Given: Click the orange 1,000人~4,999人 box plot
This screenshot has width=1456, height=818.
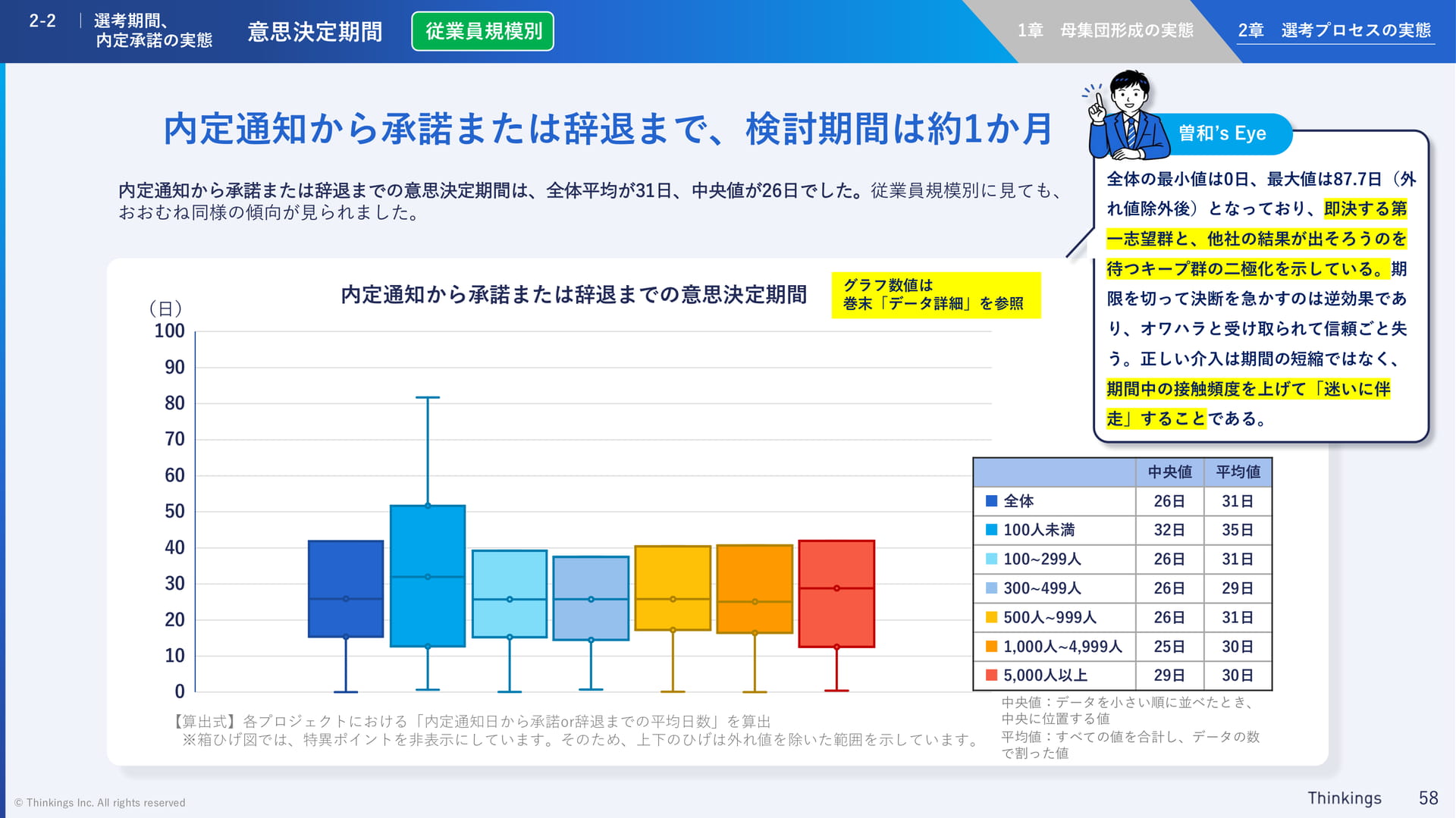Looking at the screenshot, I should tap(755, 589).
